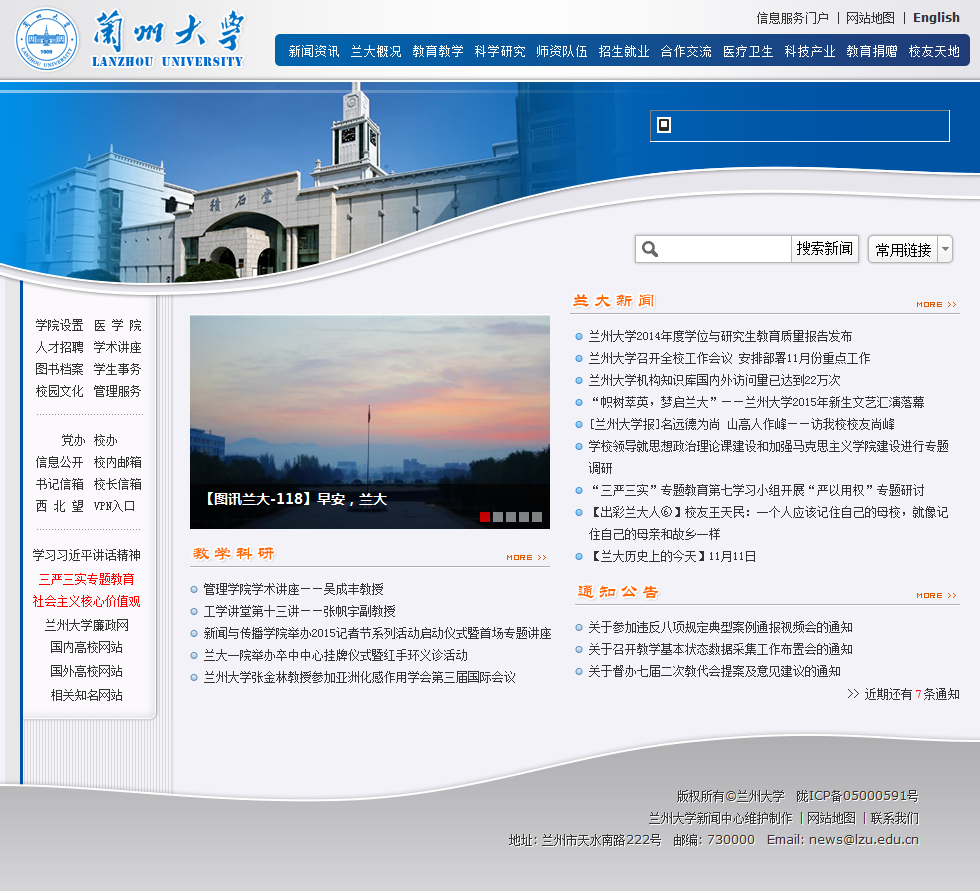The image size is (980, 891).
Task: Select the red first slide indicator
Action: (484, 517)
